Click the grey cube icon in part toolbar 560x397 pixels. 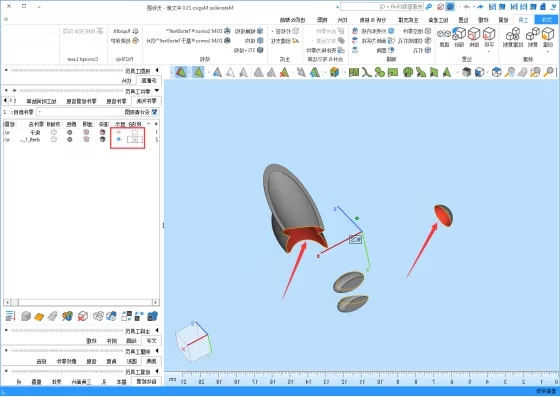pos(26,316)
